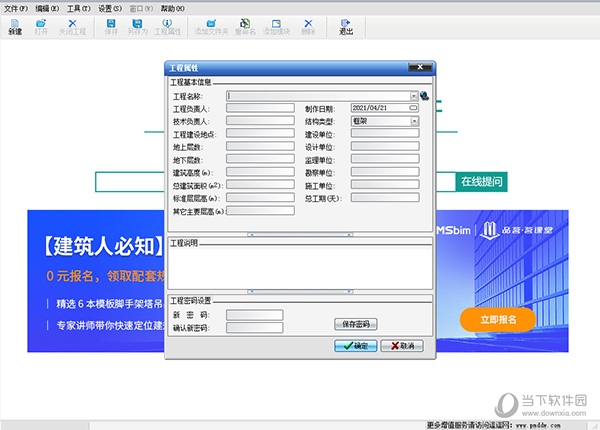Click the 保存 (Save) toolbar icon
Image resolution: width=600 pixels, height=430 pixels.
110,25
